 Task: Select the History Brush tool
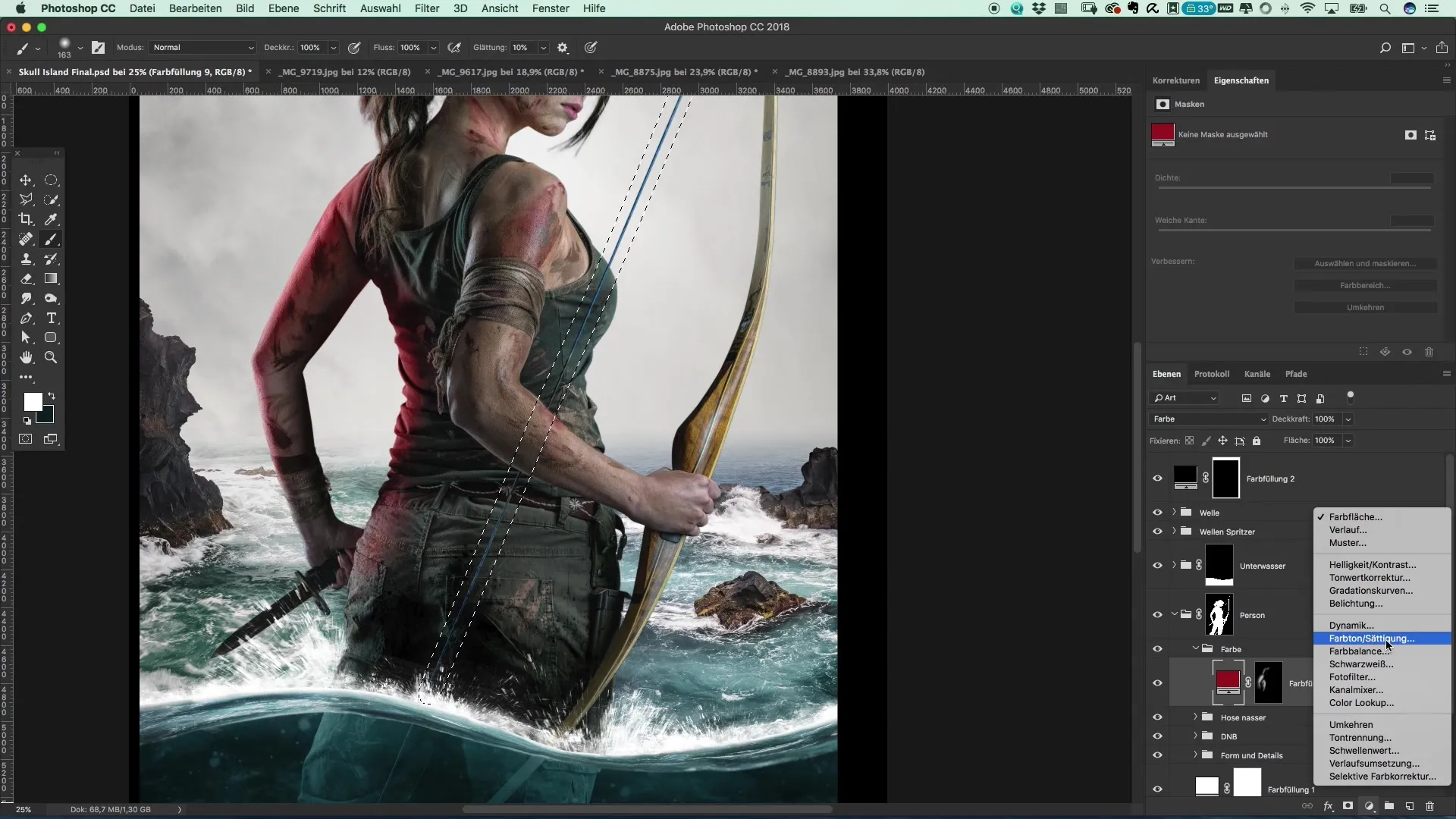(x=51, y=259)
